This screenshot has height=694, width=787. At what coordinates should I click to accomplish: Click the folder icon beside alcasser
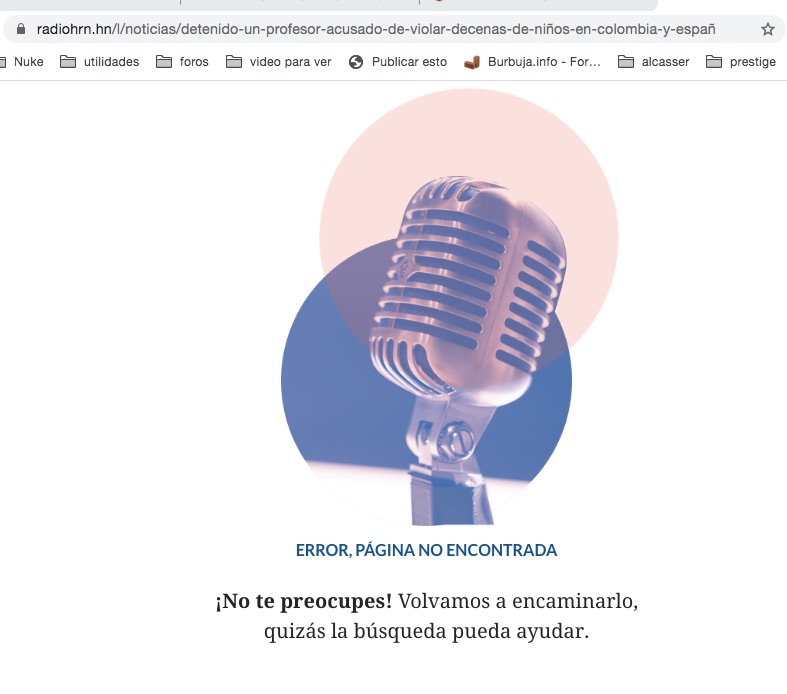pyautogui.click(x=626, y=62)
